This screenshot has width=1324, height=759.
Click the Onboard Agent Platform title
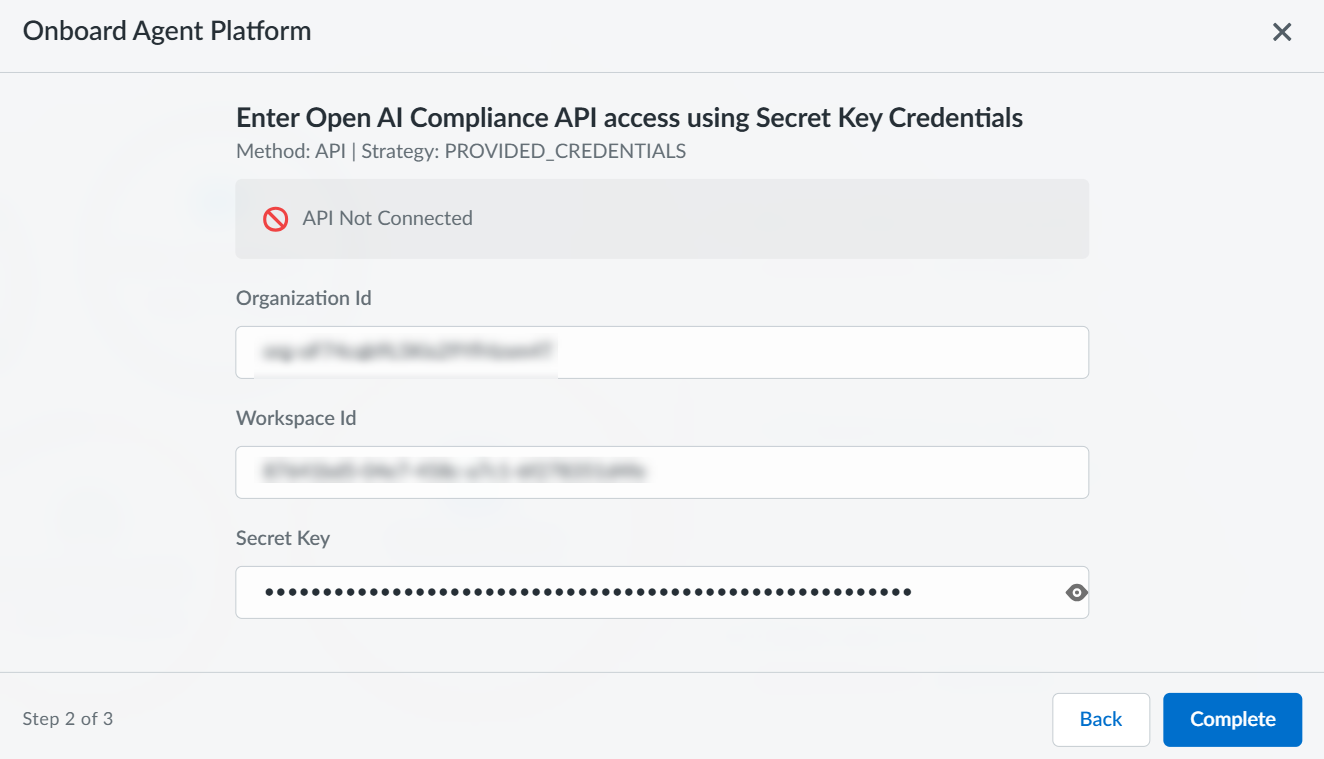coord(167,31)
